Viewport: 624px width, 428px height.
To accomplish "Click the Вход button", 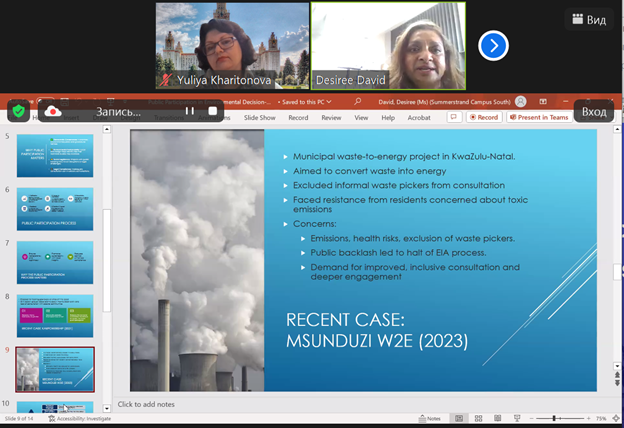I will [594, 111].
